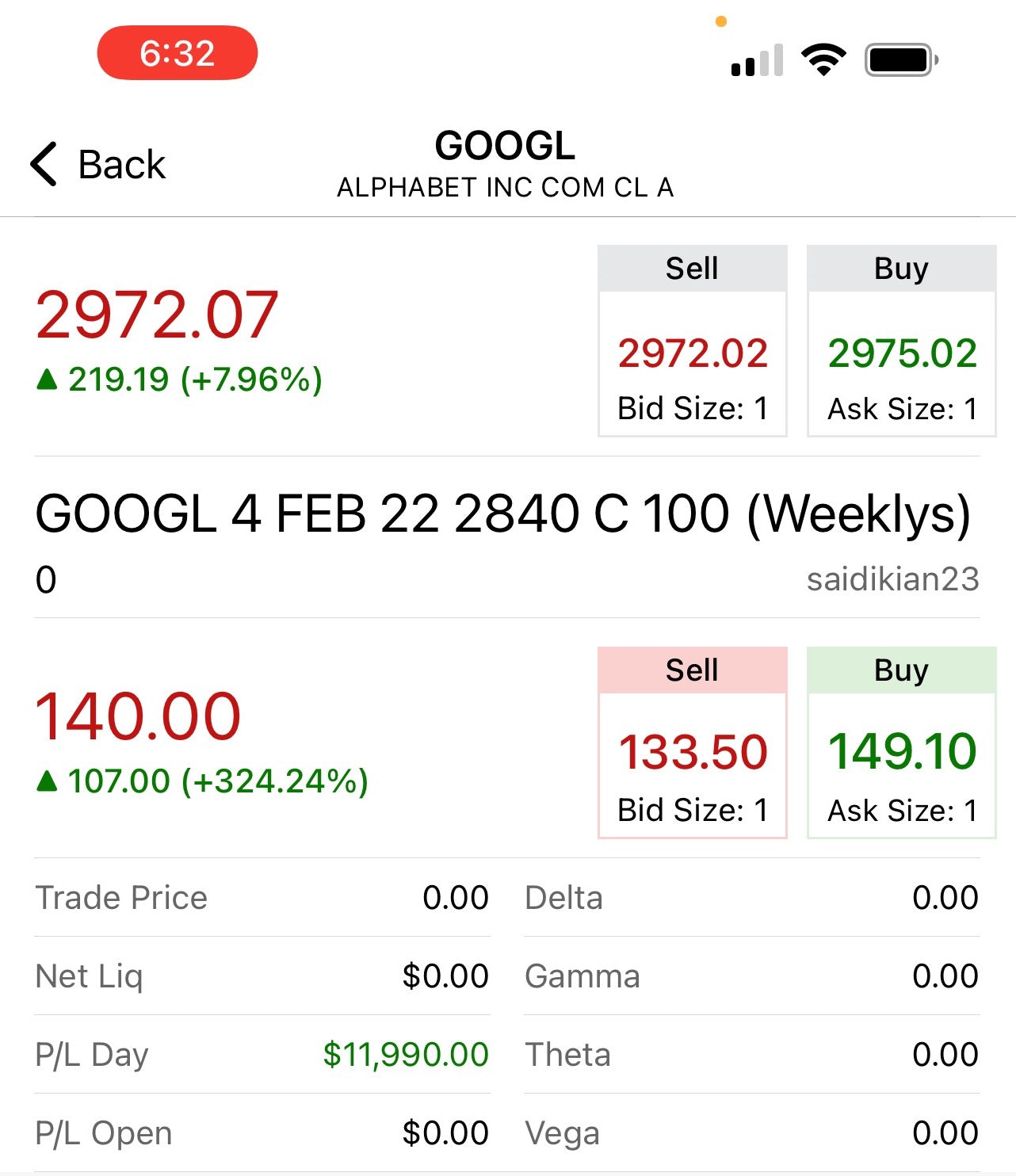Image resolution: width=1016 pixels, height=1176 pixels.
Task: Tap the red 6:32 recording time pill
Action: click(178, 53)
